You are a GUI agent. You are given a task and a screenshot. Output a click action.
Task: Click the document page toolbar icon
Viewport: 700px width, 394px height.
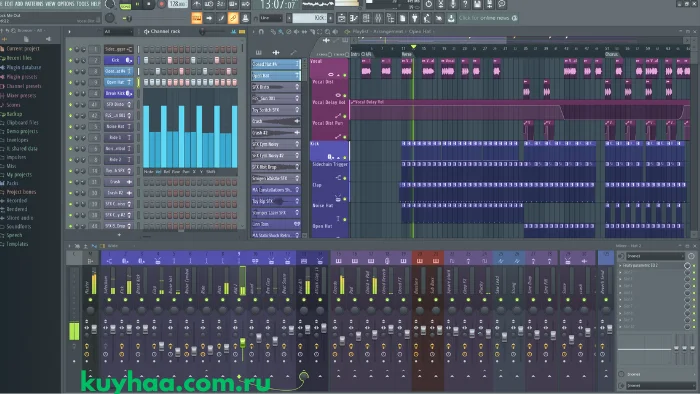point(402,18)
